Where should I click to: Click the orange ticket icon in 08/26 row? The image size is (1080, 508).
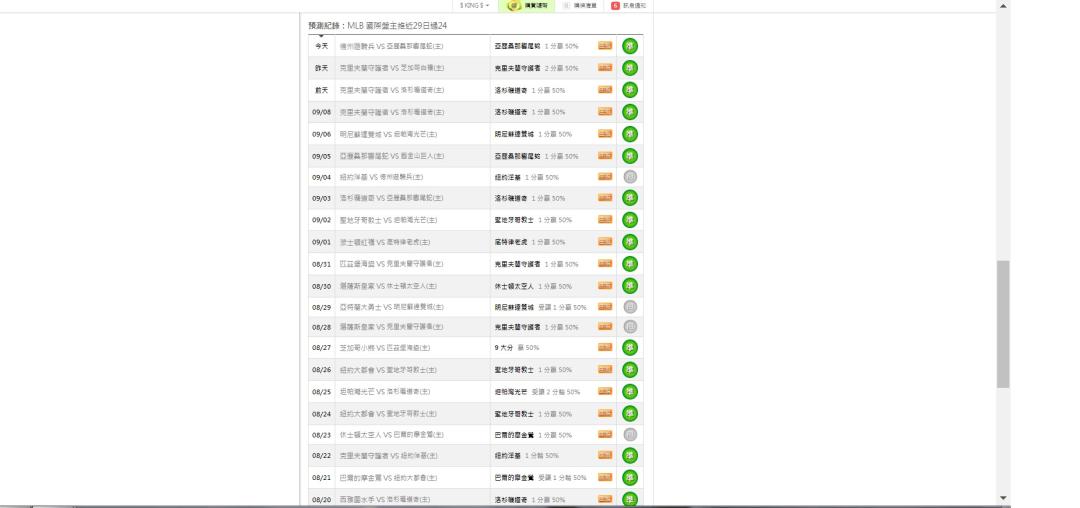pos(605,369)
